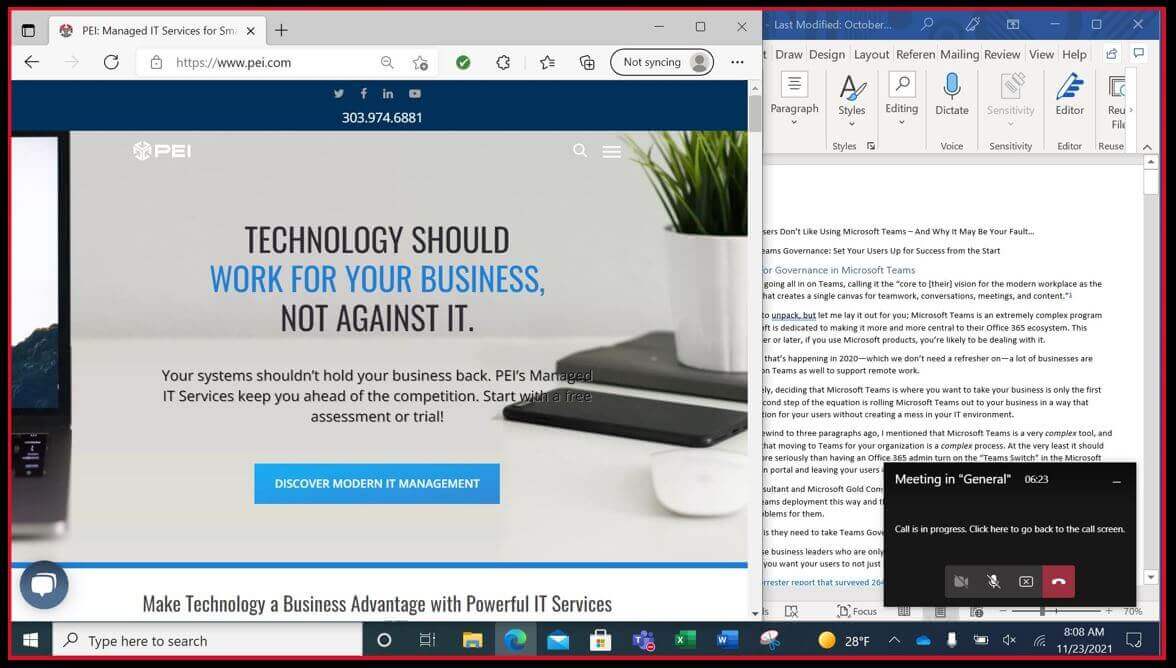Add page to favorites star icon
This screenshot has height=668, width=1176.
point(420,62)
